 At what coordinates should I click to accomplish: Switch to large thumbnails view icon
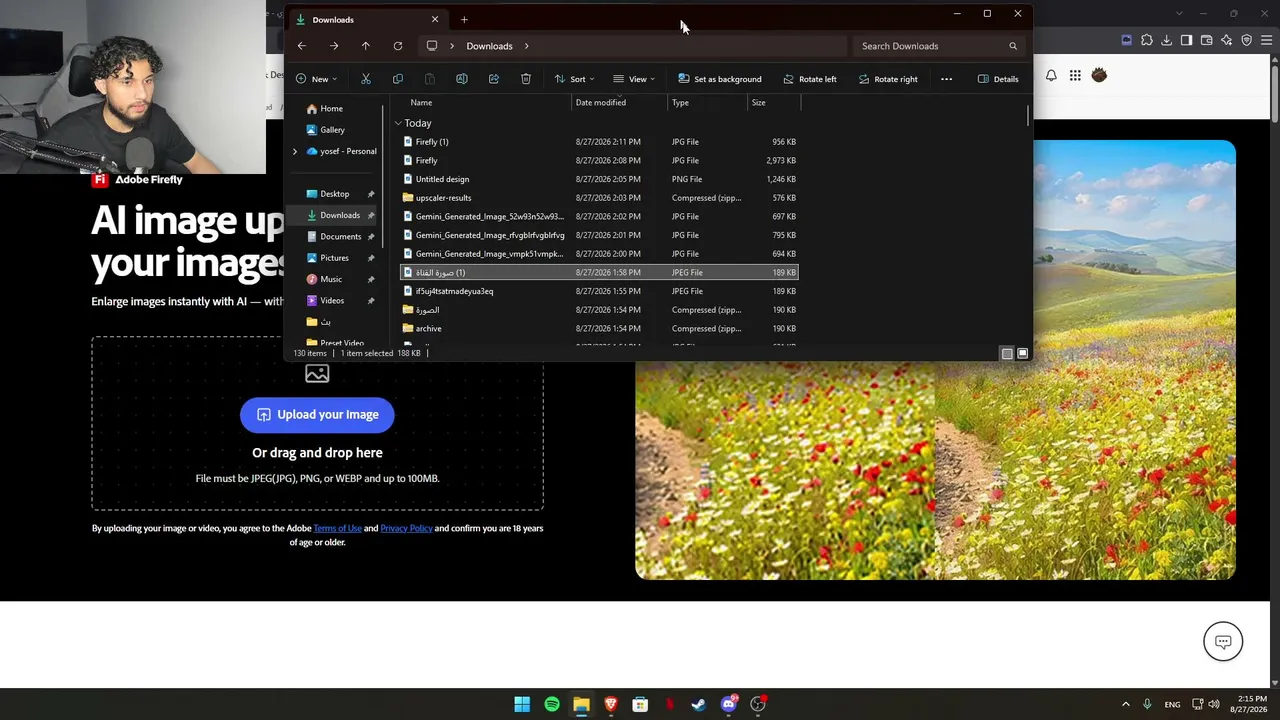tap(1022, 353)
